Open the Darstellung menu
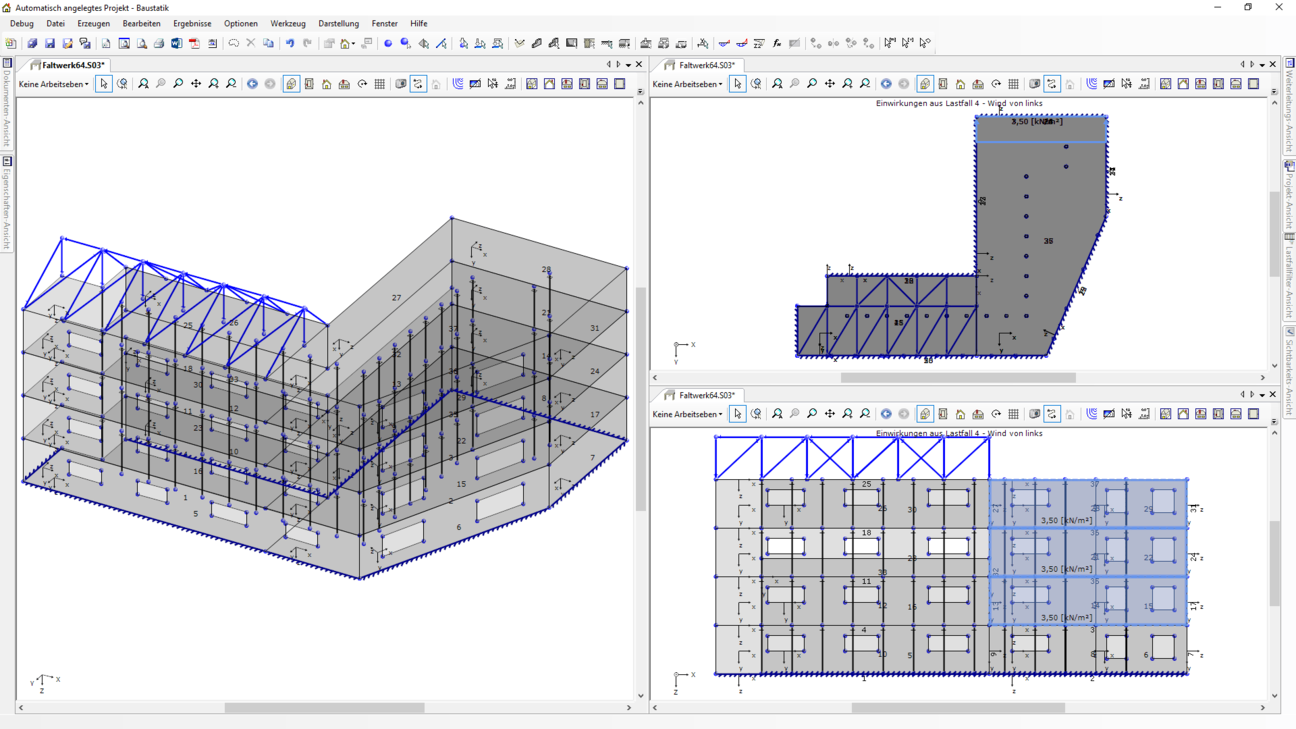Viewport: 1296px width, 729px height. 338,23
